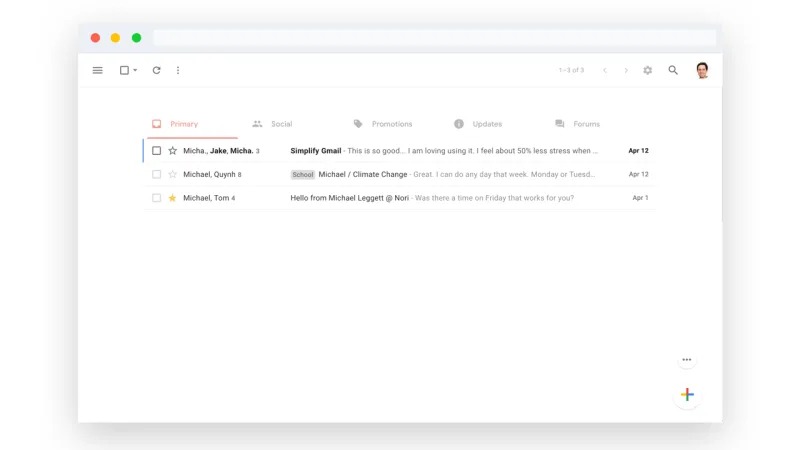Click the 1–3 of 3 counter

pyautogui.click(x=571, y=70)
